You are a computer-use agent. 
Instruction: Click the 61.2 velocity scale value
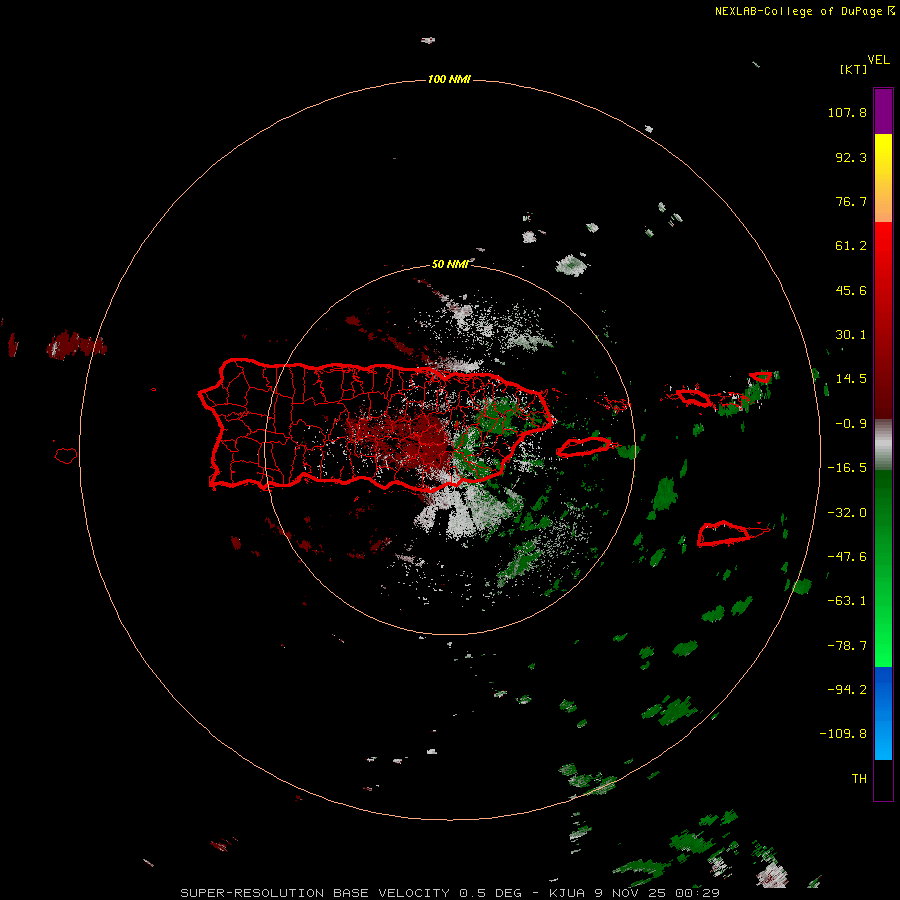(x=851, y=246)
